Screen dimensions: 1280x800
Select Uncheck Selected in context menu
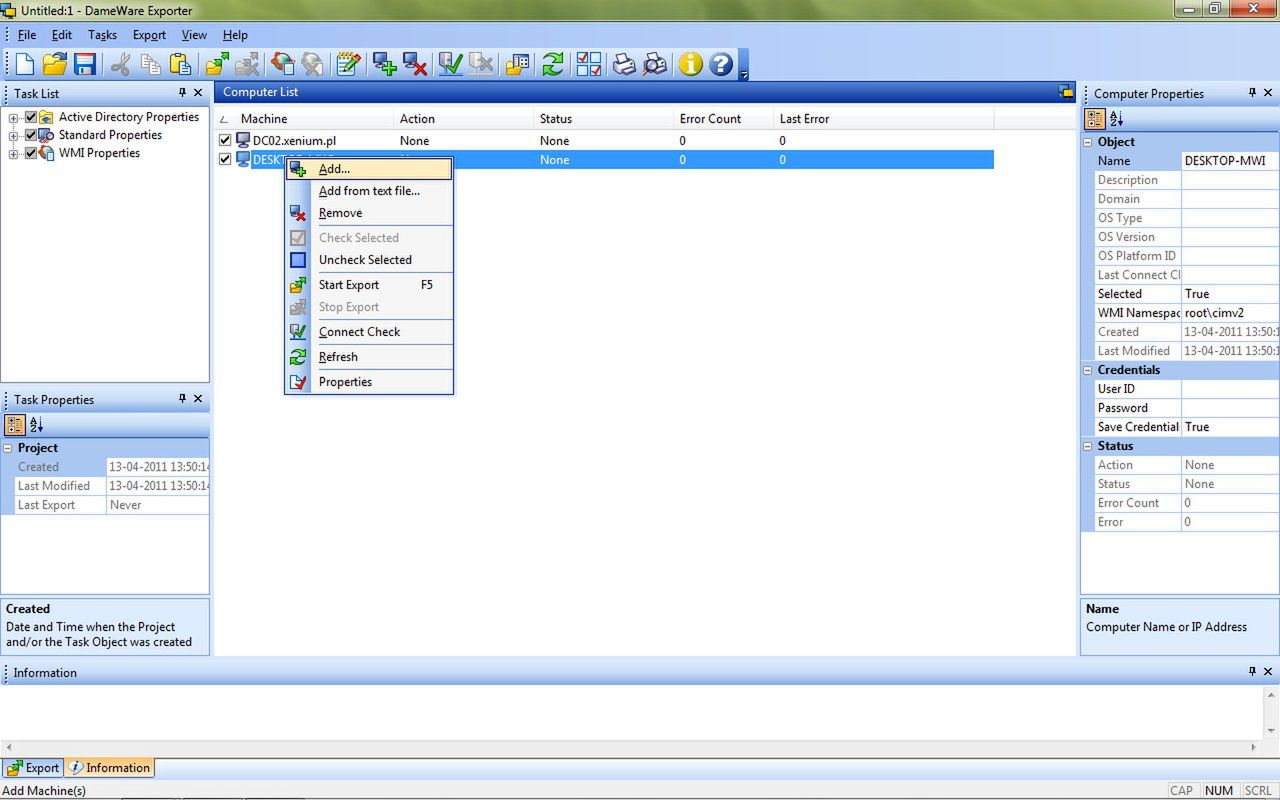point(369,260)
